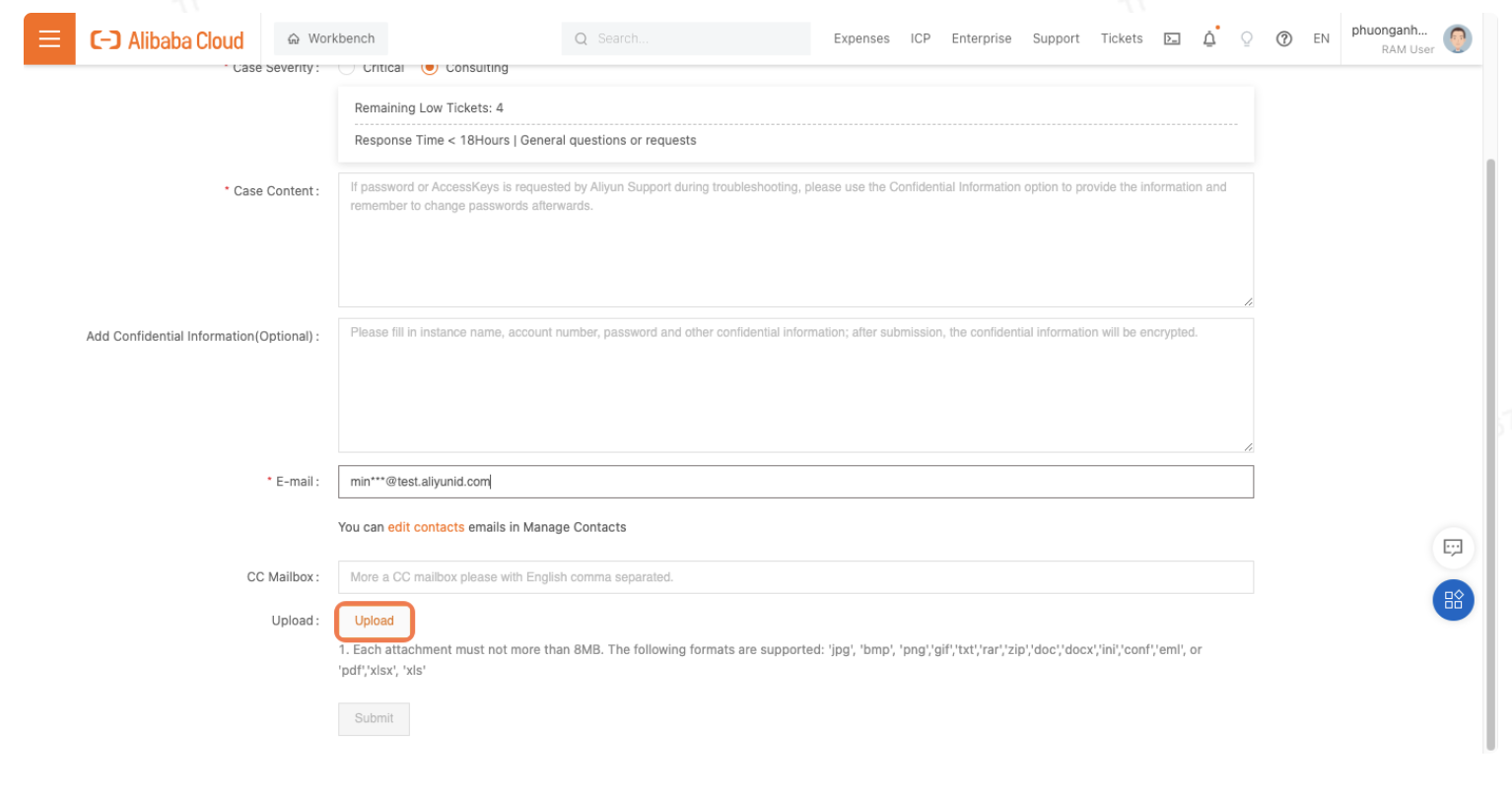This screenshot has height=794, width=1512.
Task: Open the Workbench menu item
Action: [330, 37]
